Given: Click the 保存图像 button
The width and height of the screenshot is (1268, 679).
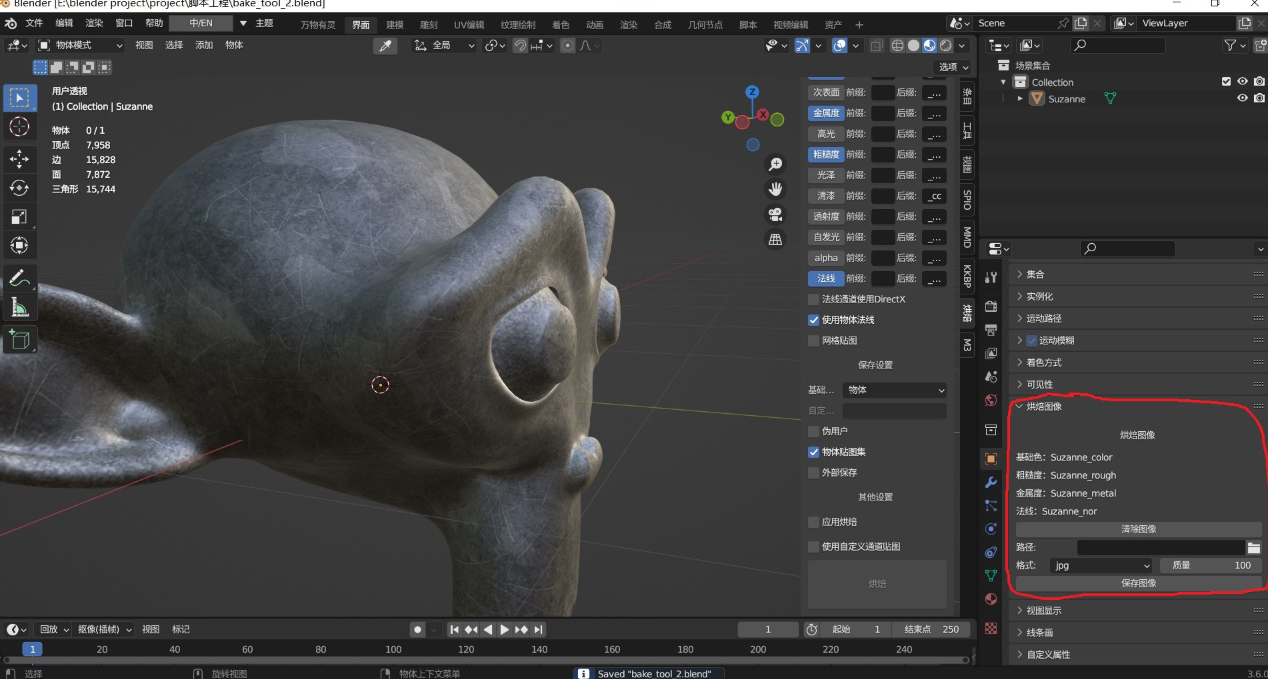Looking at the screenshot, I should [1138, 583].
